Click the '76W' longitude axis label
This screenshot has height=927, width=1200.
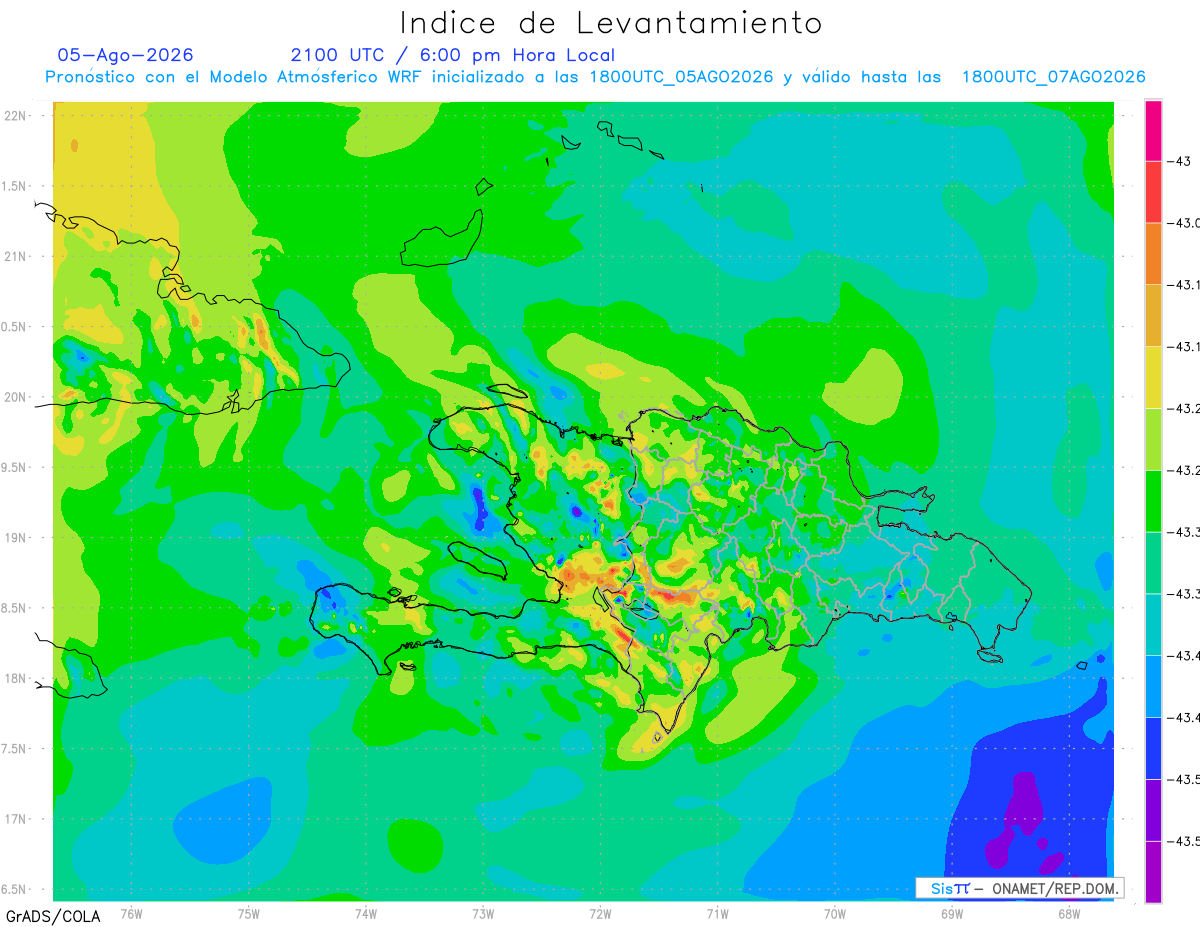point(131,913)
